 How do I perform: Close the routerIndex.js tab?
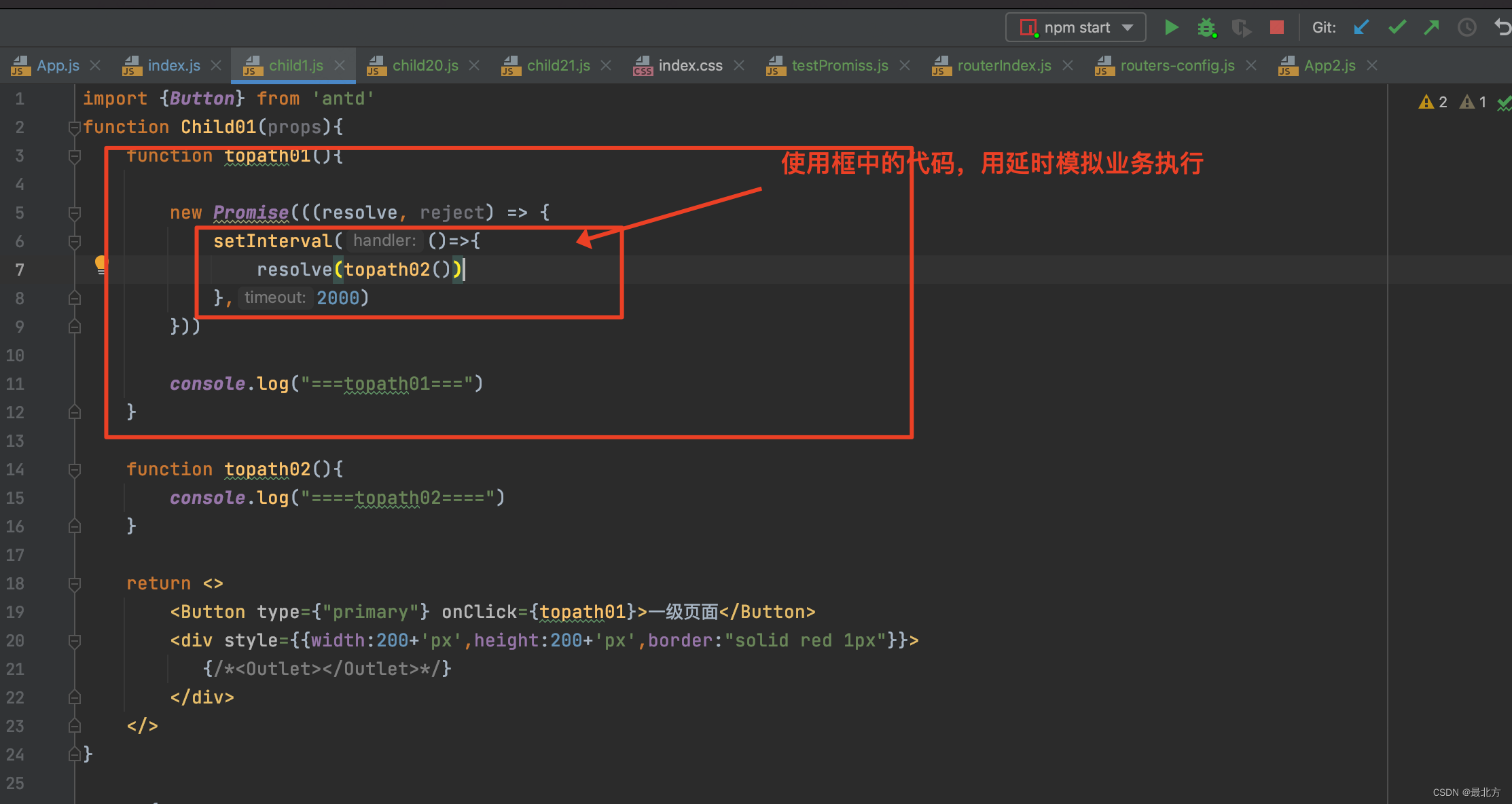1068,65
